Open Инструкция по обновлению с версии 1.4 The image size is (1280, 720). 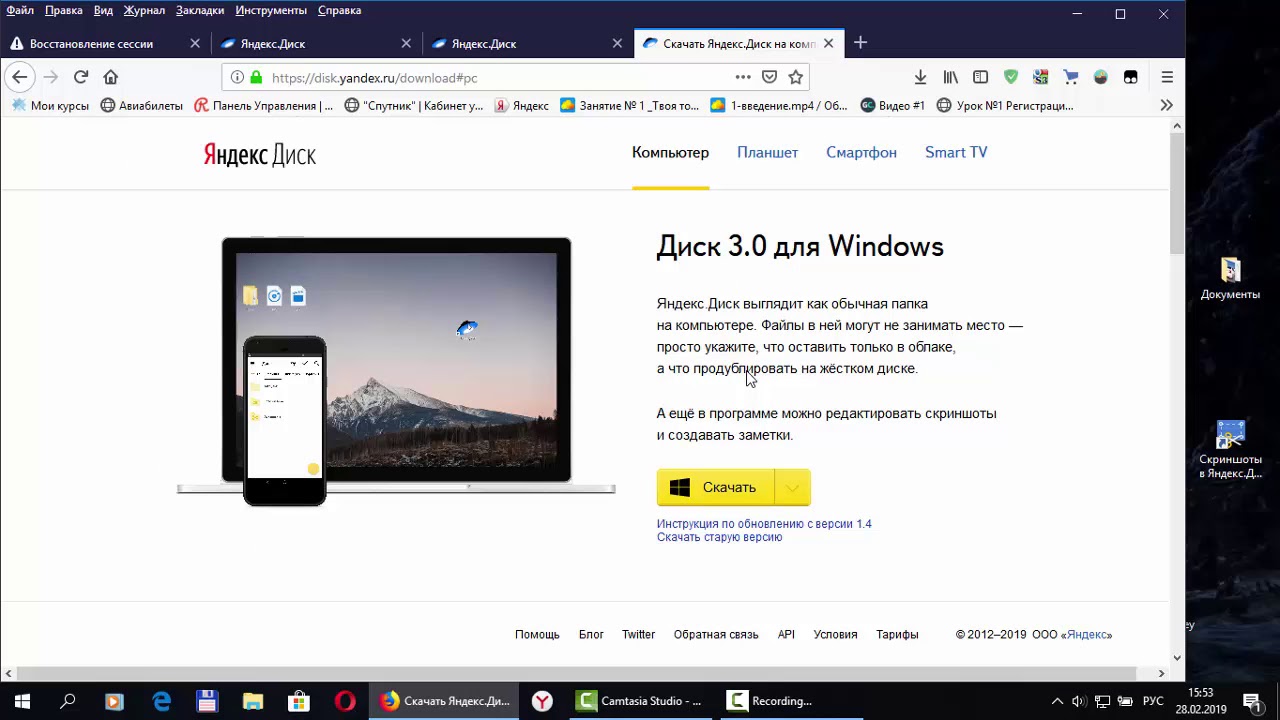[x=764, y=523]
